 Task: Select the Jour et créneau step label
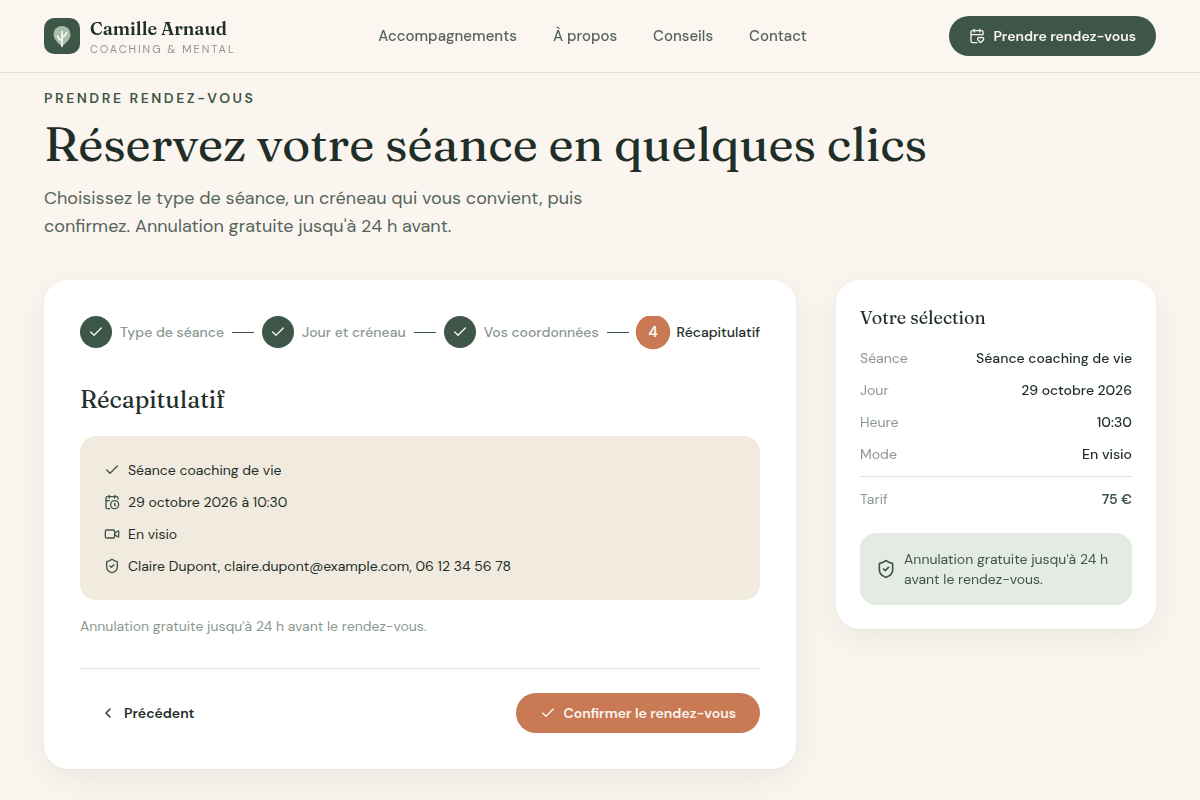[354, 332]
